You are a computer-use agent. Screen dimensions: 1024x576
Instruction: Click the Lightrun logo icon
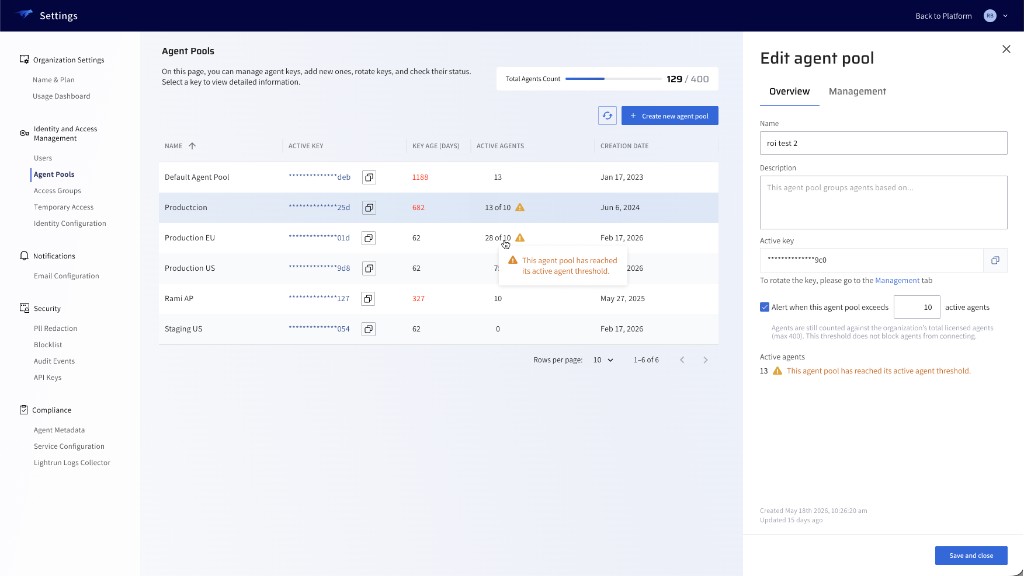[25, 14]
